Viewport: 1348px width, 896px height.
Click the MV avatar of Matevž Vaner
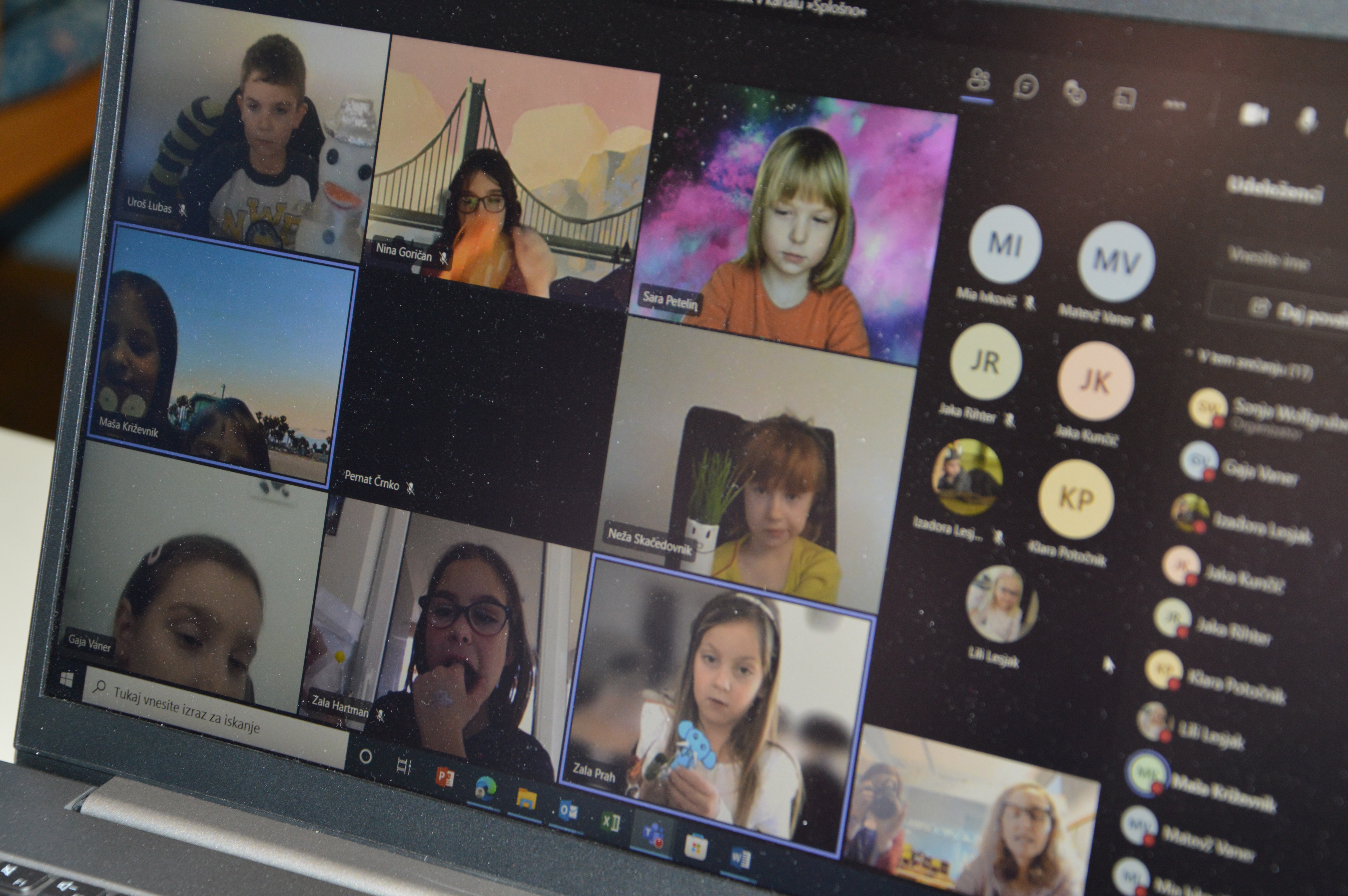pos(1116,262)
